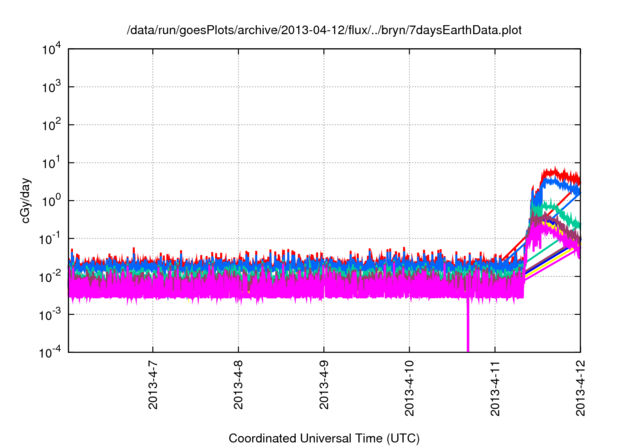Click the 10^-2 y-axis tick label

[50, 277]
